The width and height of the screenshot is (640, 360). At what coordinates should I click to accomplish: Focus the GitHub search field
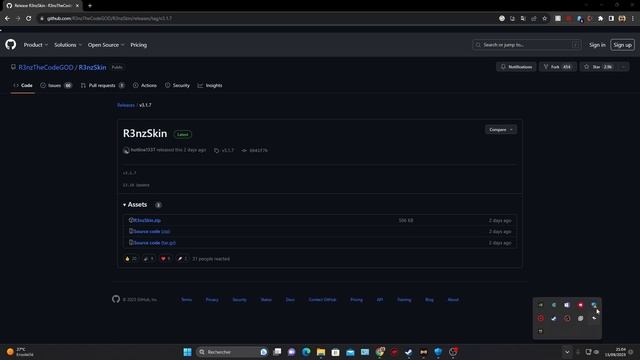click(x=527, y=45)
